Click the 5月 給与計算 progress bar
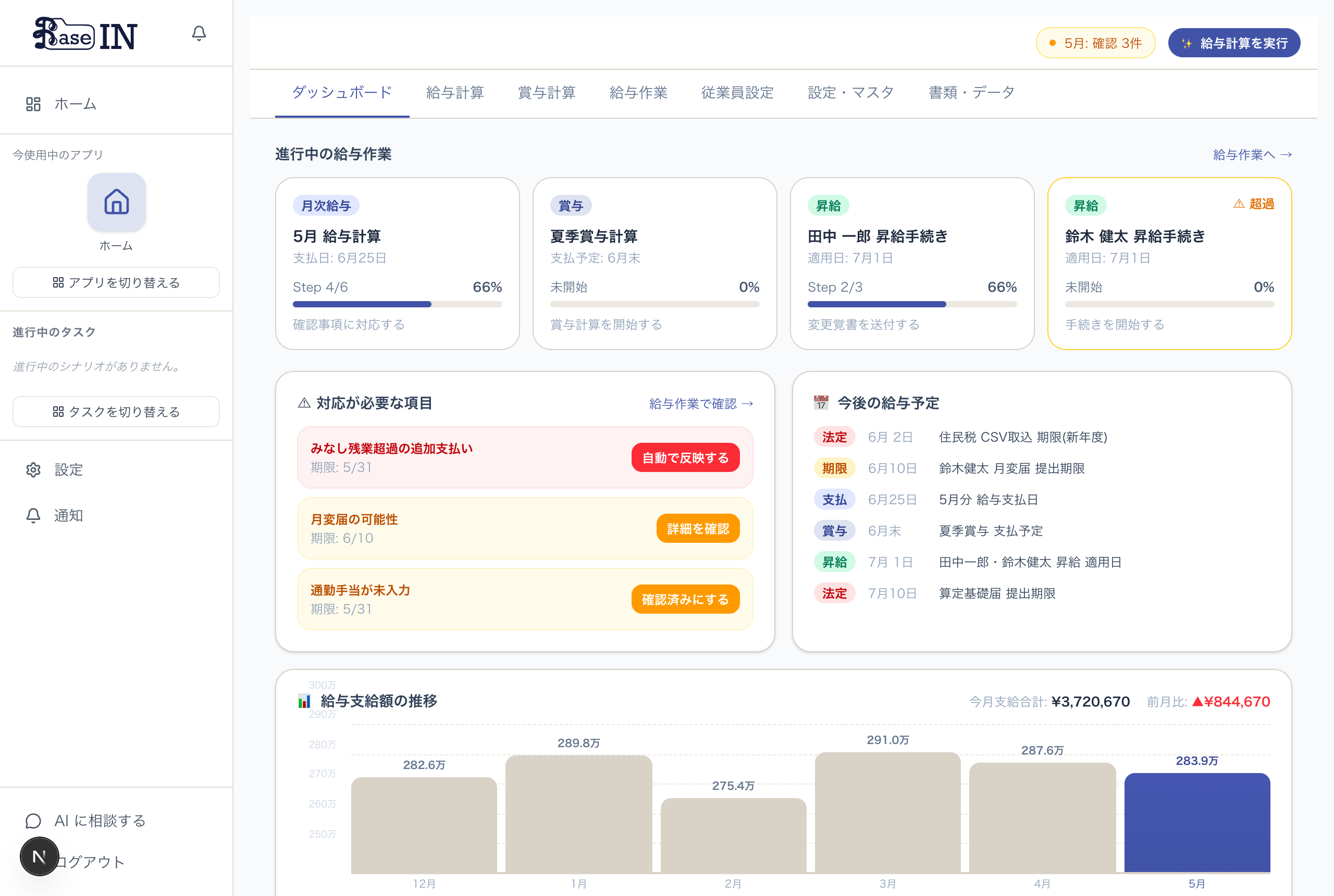 click(x=397, y=305)
